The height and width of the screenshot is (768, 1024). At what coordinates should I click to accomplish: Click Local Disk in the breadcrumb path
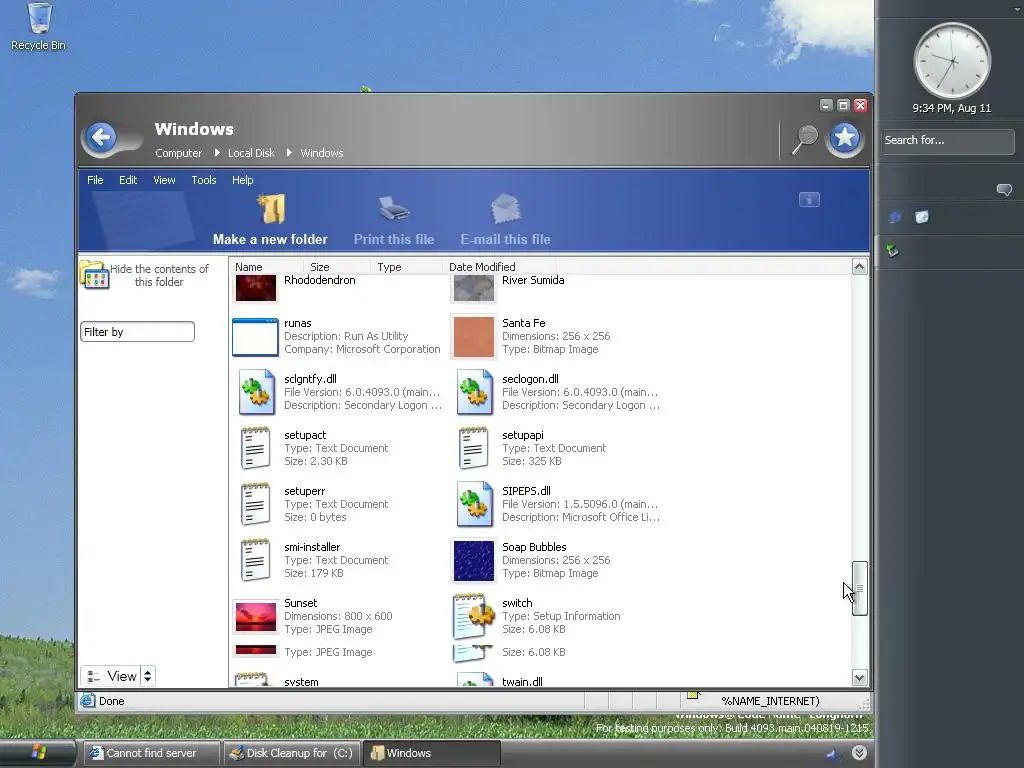pyautogui.click(x=251, y=153)
